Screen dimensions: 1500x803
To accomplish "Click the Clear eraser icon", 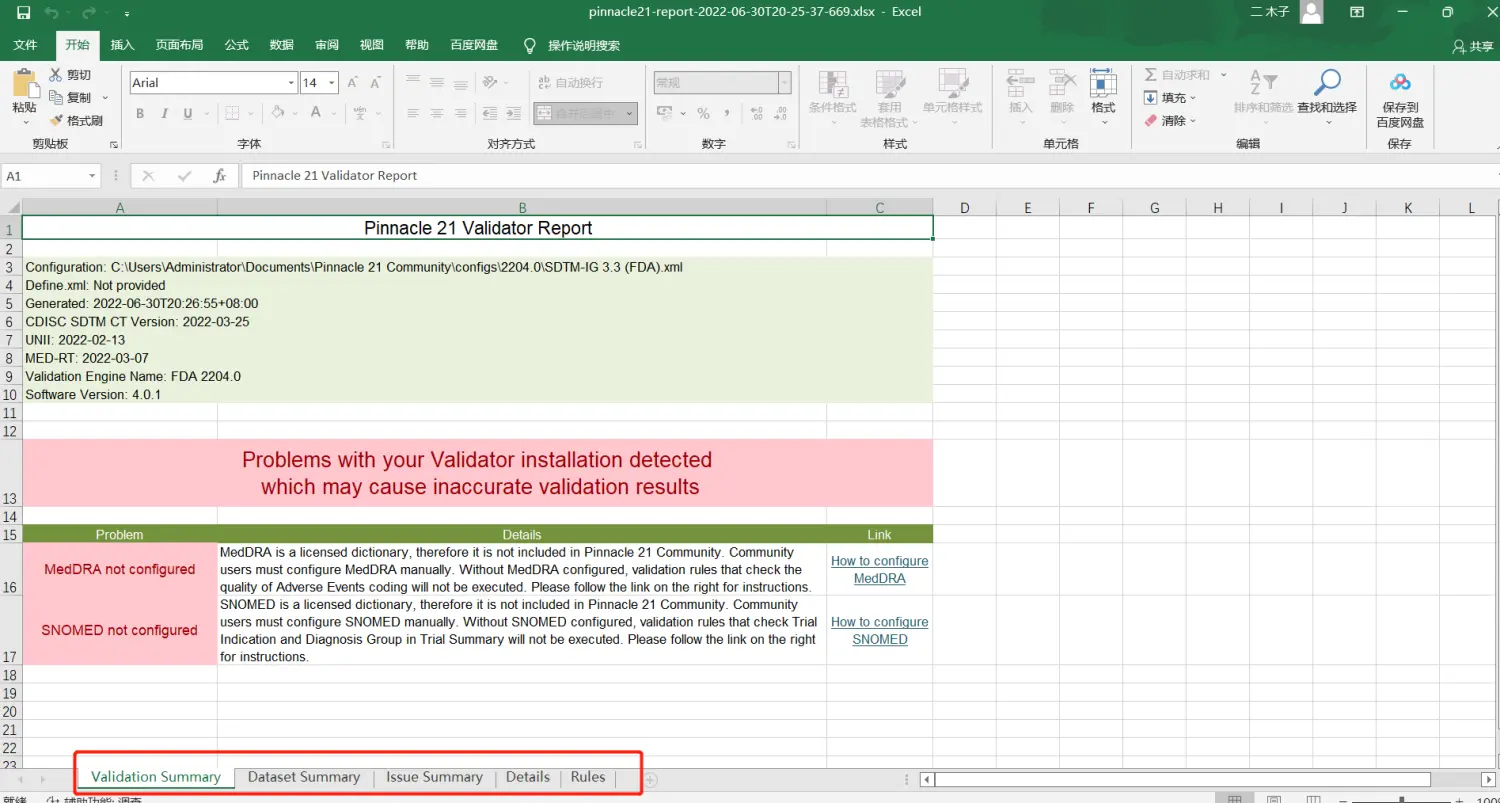I will [x=1151, y=120].
